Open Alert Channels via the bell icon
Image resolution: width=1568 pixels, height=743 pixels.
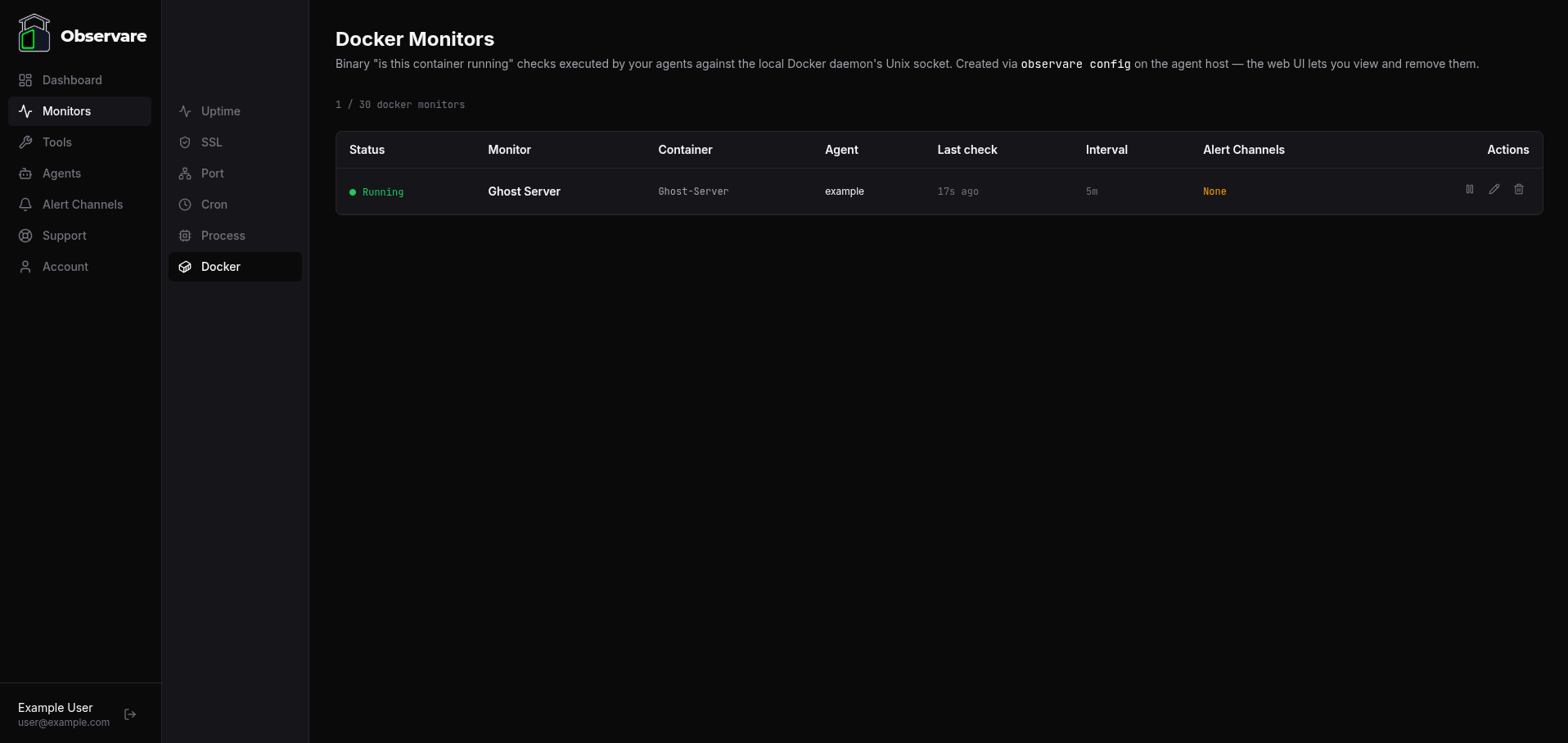point(25,205)
